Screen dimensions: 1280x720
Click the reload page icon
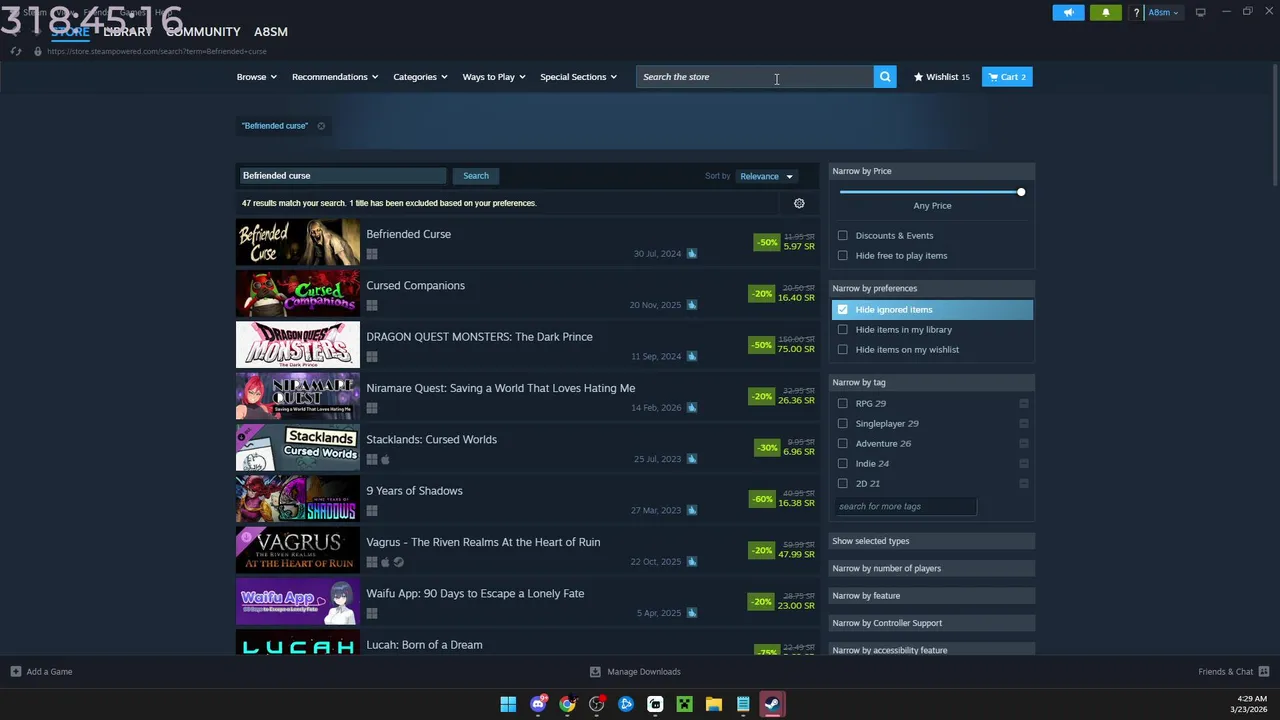tap(17, 51)
